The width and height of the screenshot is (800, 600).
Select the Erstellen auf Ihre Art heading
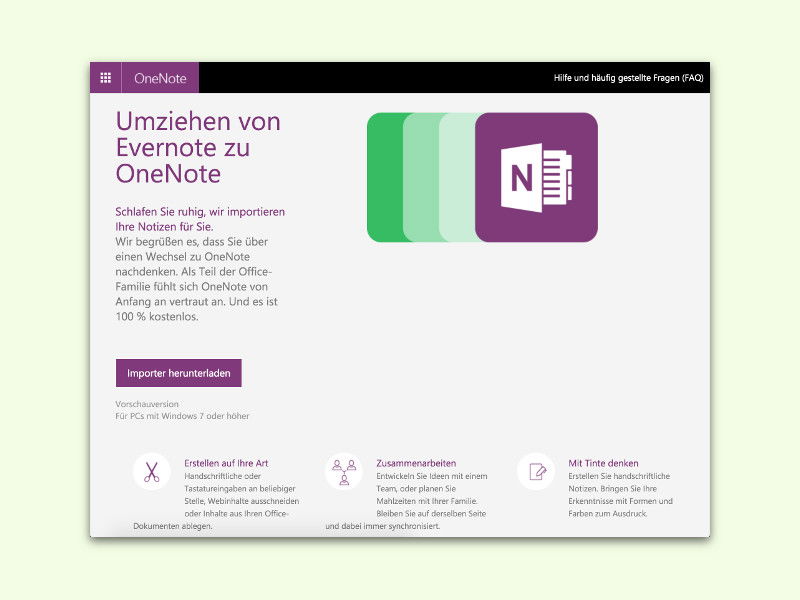point(226,463)
